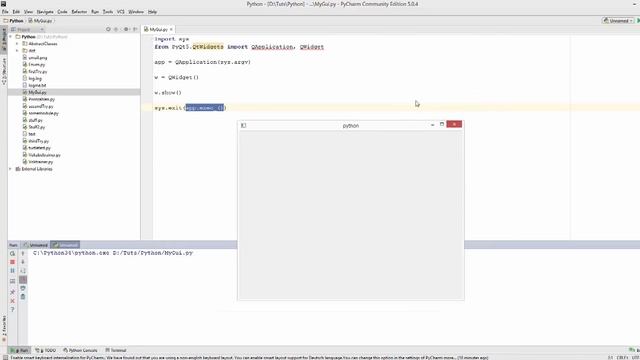Click the Up the stack trace arrow

pyautogui.click(x=23, y=253)
